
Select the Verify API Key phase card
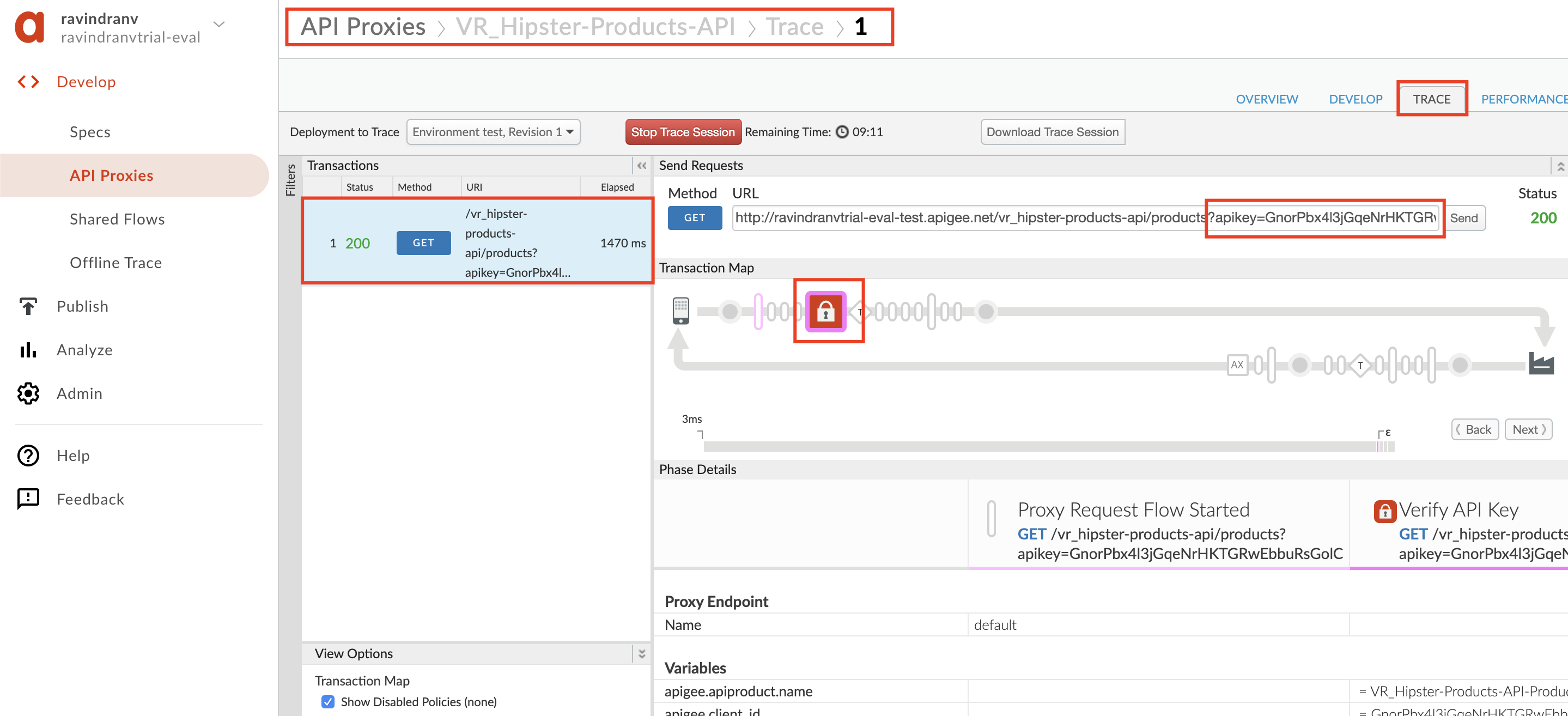(1459, 525)
